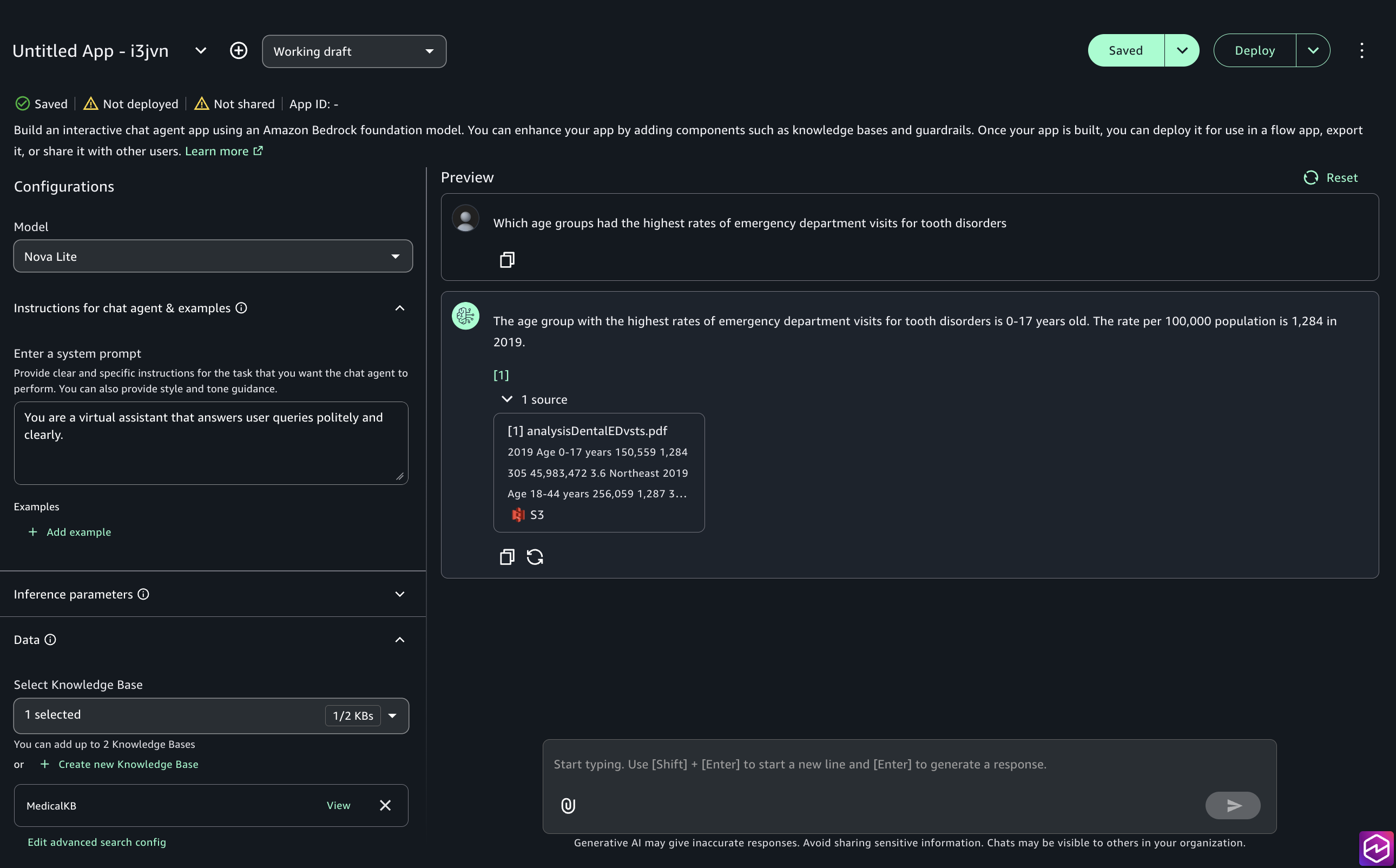
Task: Copy the agent response text
Action: (507, 557)
